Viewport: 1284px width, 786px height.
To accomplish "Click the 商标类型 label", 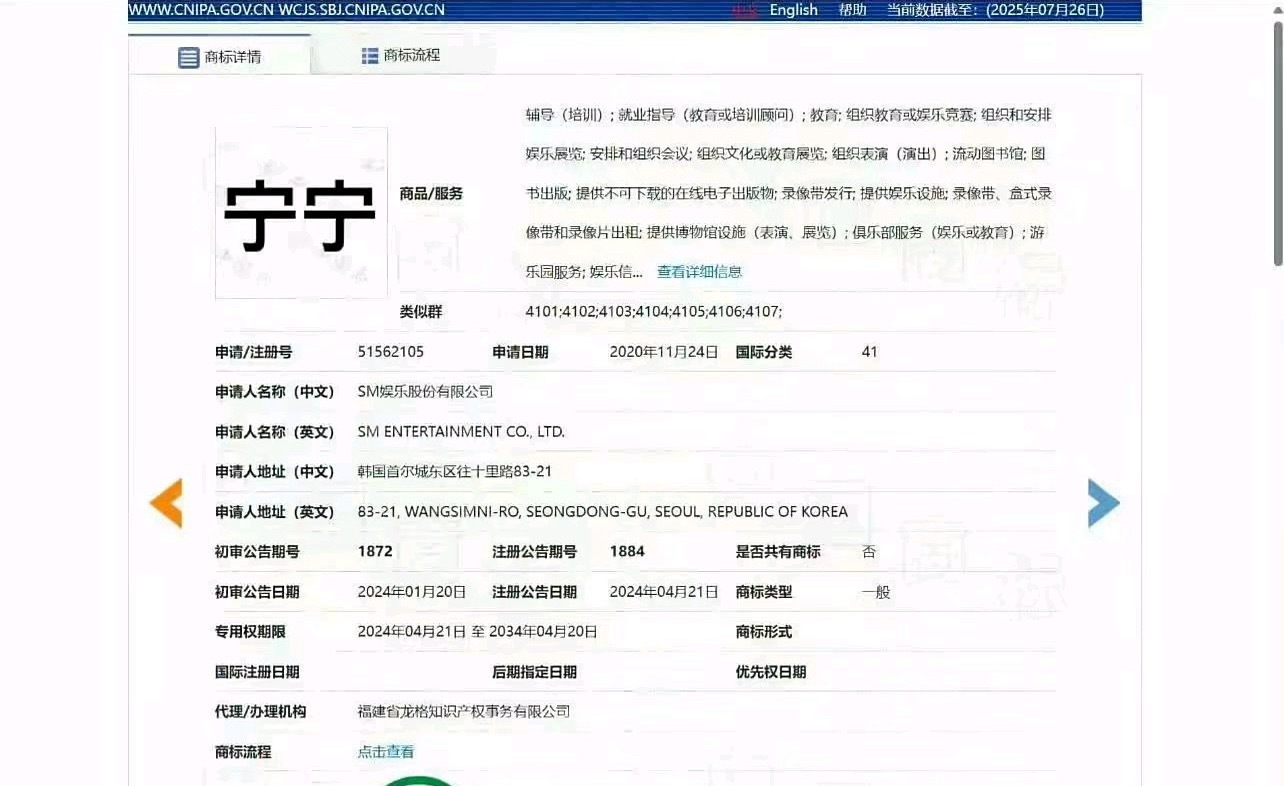I will [764, 592].
